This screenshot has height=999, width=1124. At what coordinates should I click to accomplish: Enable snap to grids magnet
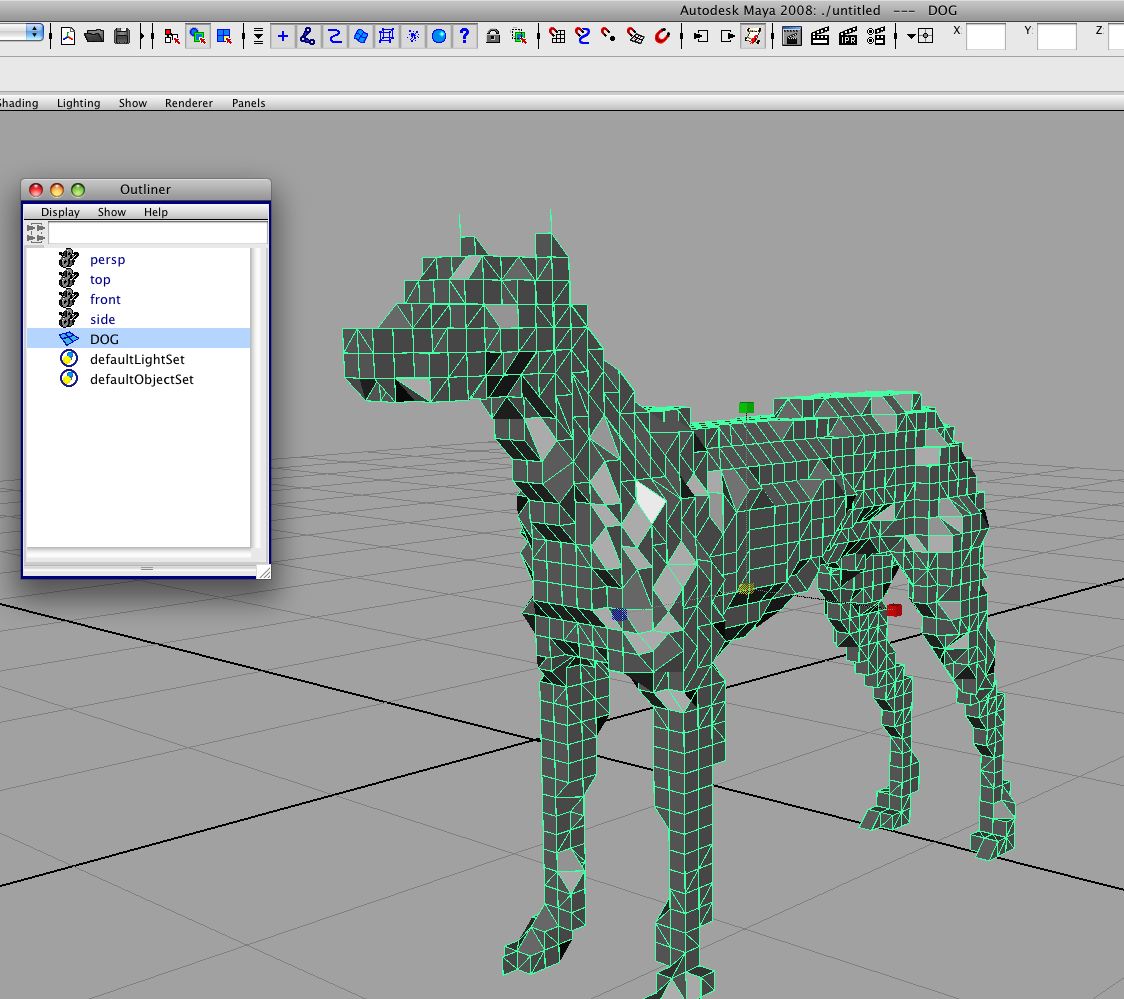click(556, 36)
